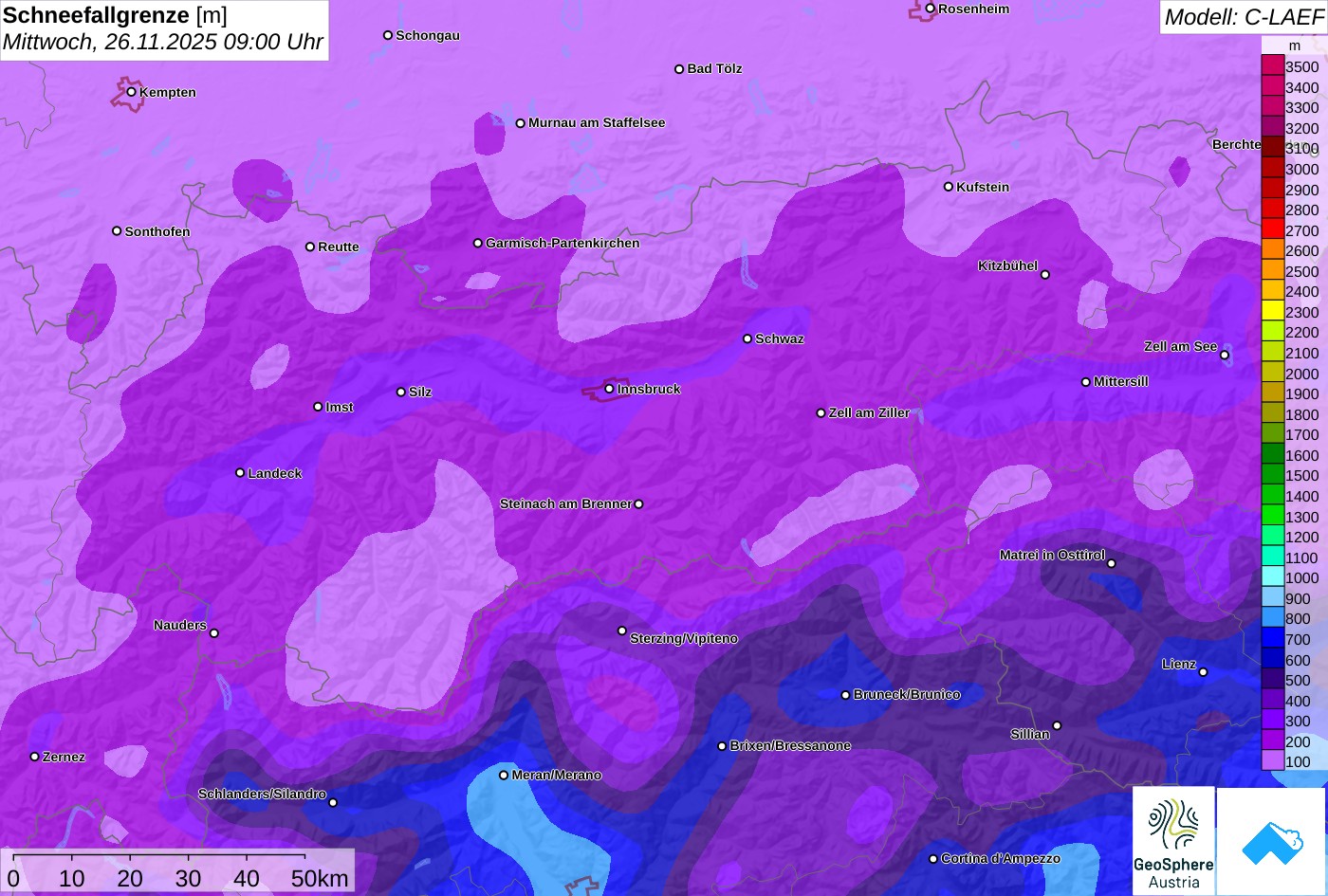Click the Zell am Ziller label

tap(869, 412)
